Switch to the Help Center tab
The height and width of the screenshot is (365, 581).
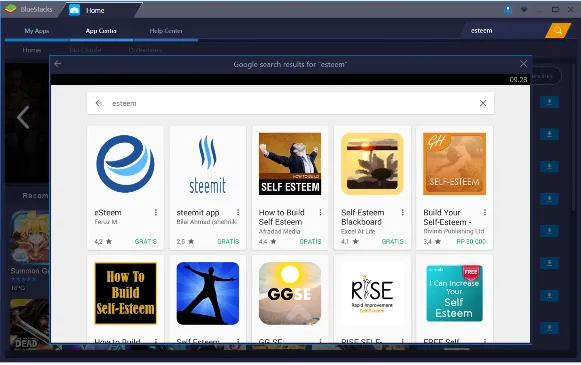(166, 31)
